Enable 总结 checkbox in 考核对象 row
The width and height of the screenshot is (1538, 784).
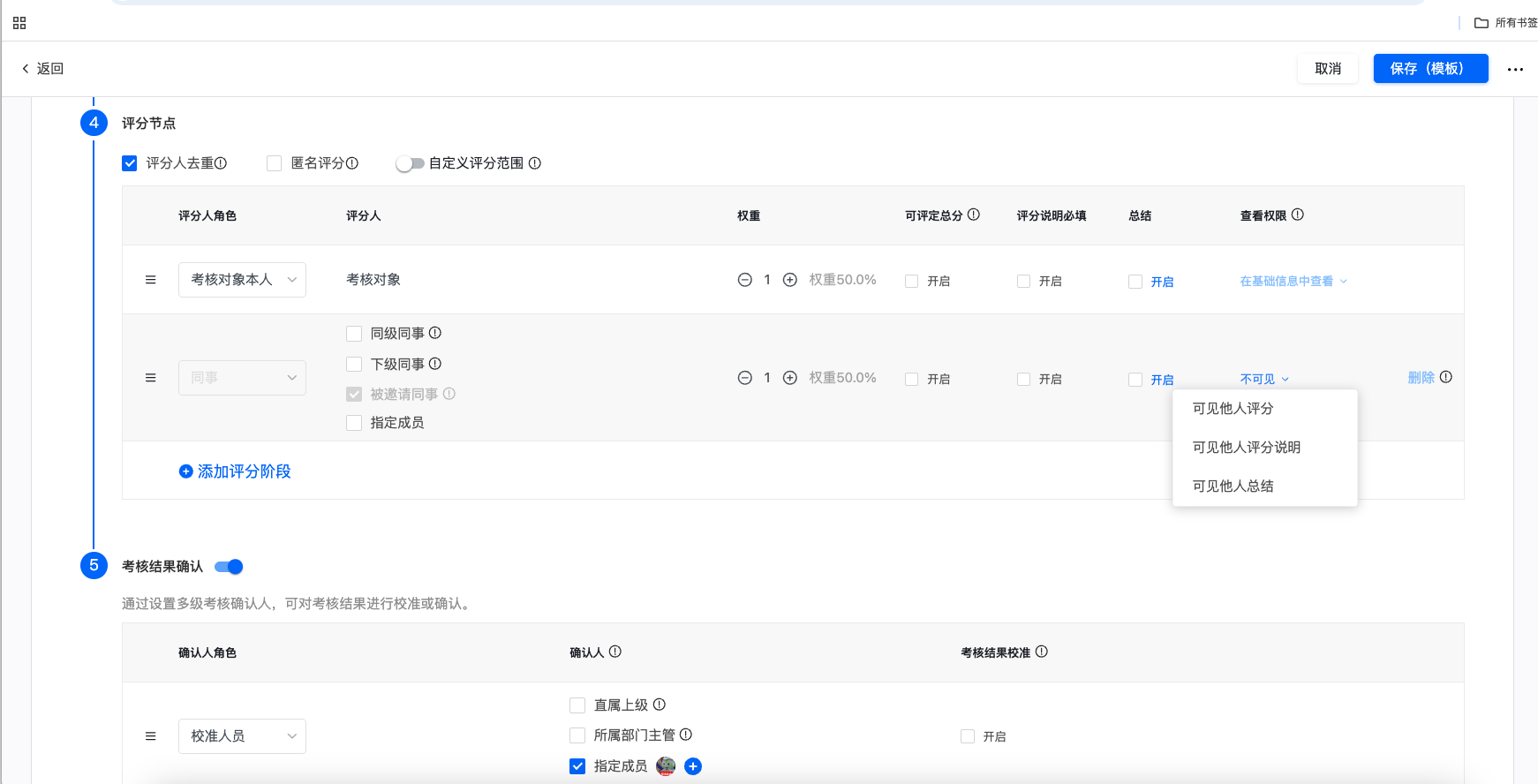1135,282
